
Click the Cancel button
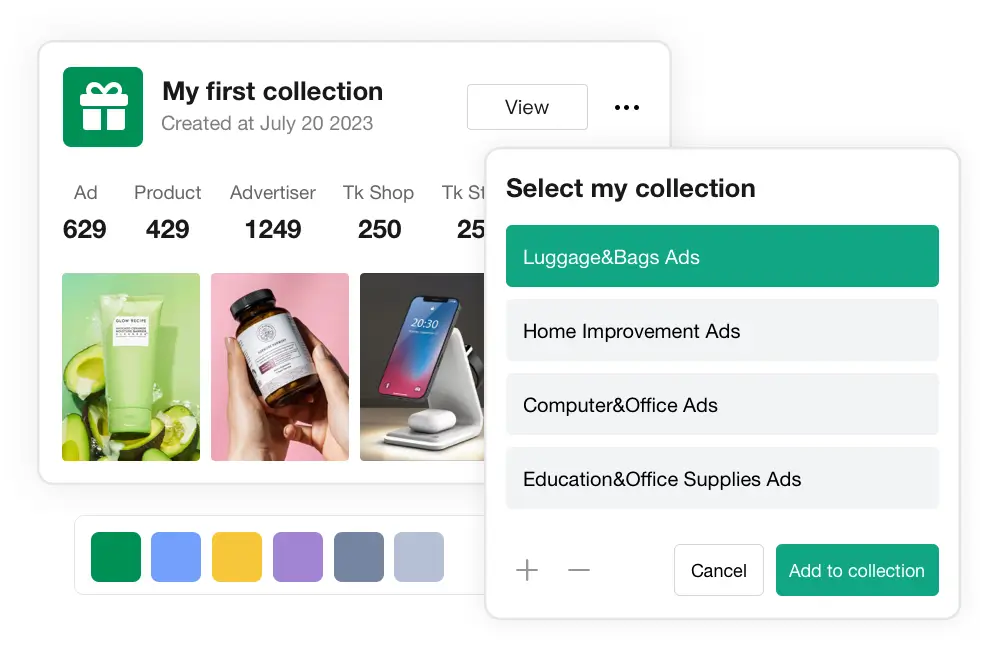click(x=719, y=570)
